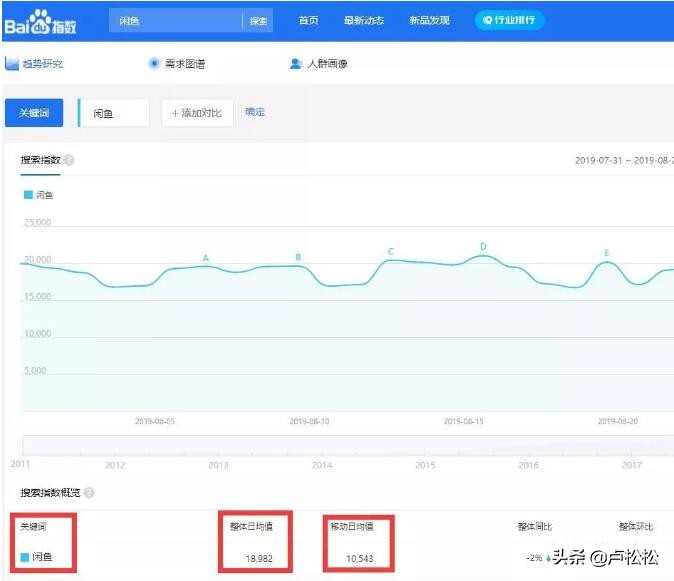Click marker E on the trend line

click(607, 253)
